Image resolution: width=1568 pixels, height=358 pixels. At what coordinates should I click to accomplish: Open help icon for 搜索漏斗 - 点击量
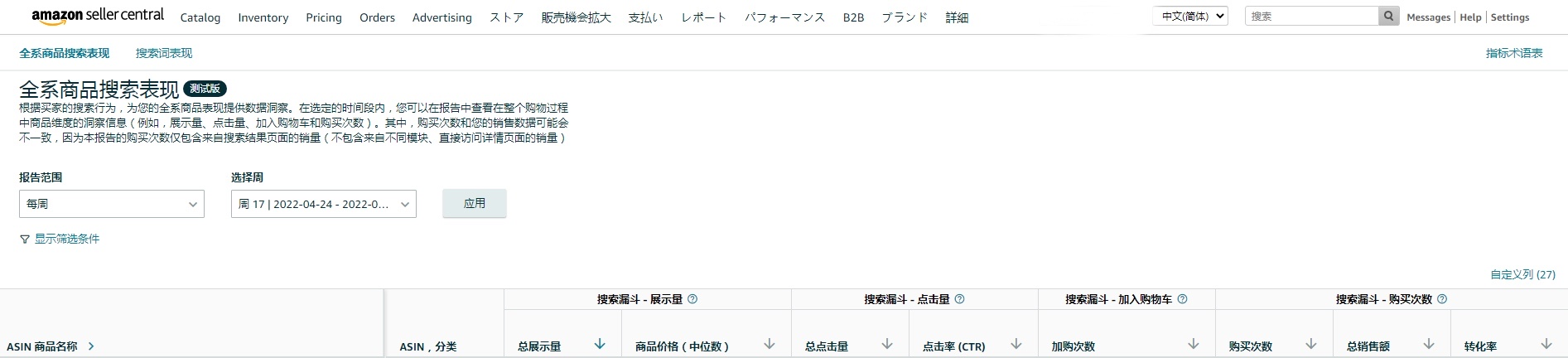959,299
